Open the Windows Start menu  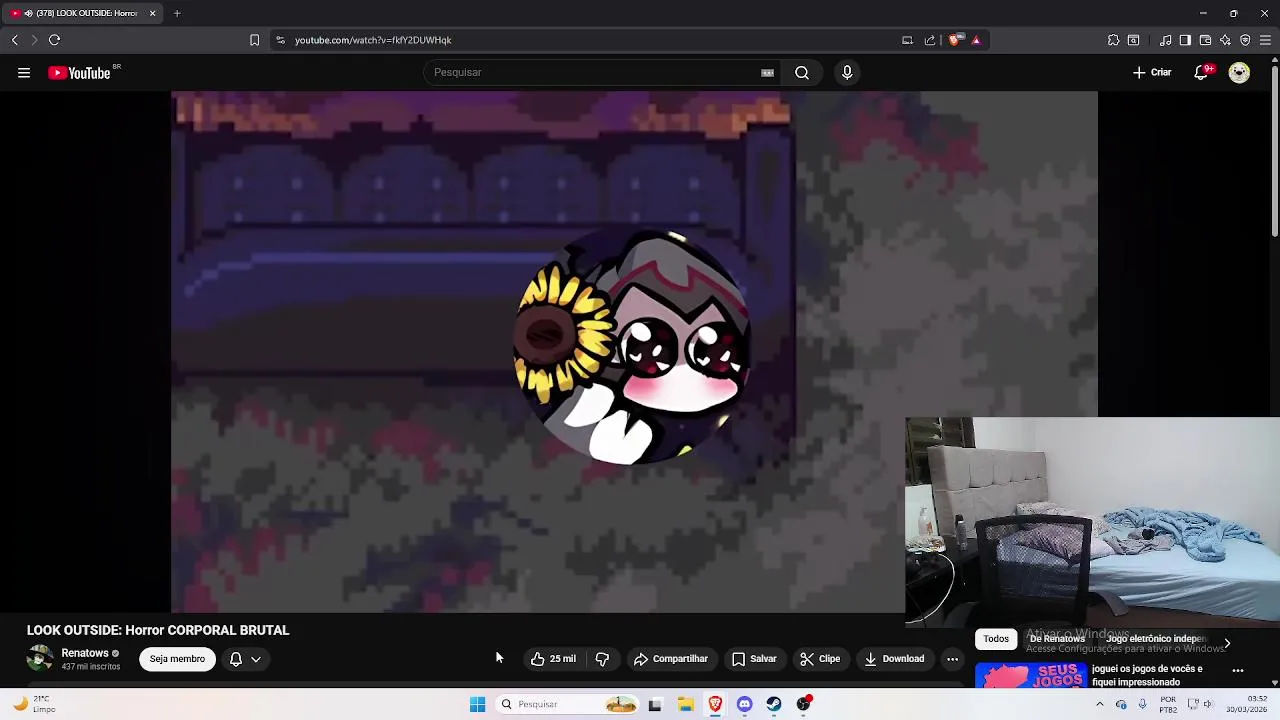click(477, 705)
